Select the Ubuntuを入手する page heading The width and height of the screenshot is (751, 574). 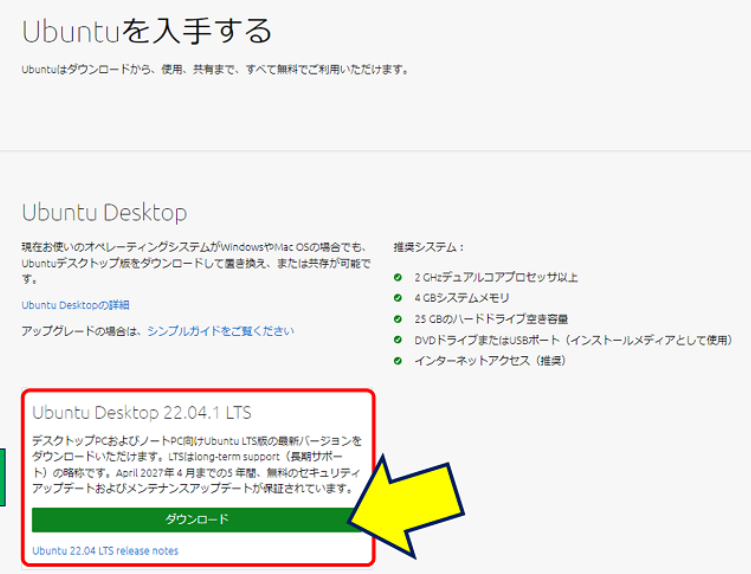147,32
